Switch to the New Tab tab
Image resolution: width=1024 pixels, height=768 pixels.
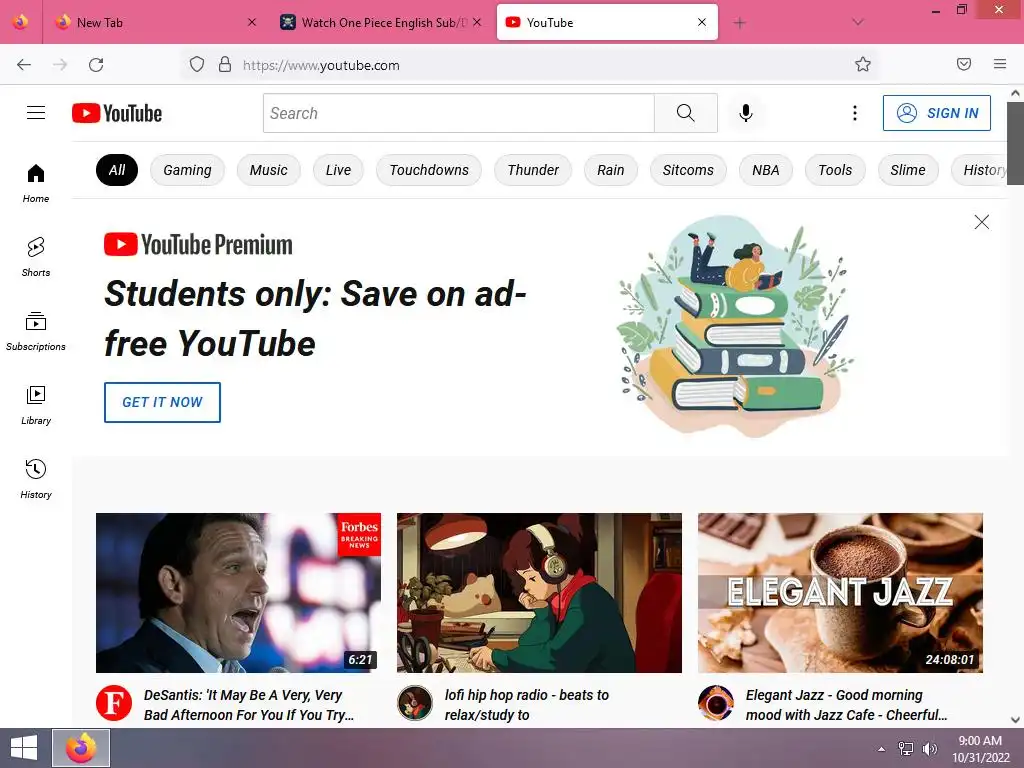[x=155, y=22]
